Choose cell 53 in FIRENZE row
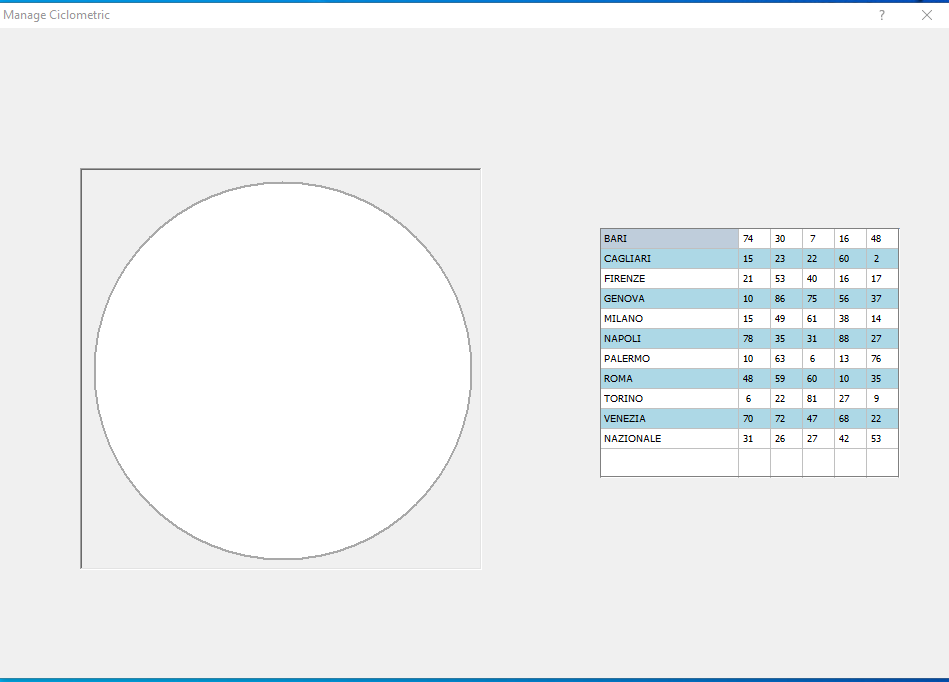Screen dimensions: 949x682 click(786, 278)
